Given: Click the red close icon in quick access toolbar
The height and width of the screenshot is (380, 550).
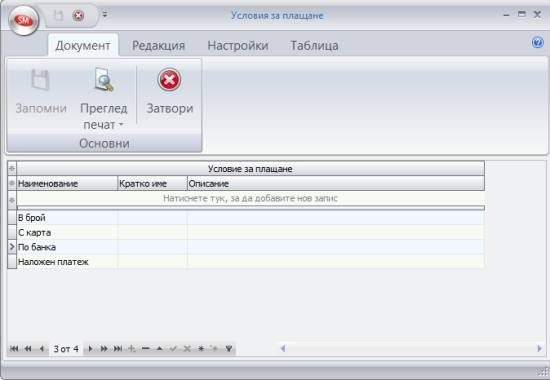Looking at the screenshot, I should pyautogui.click(x=78, y=15).
